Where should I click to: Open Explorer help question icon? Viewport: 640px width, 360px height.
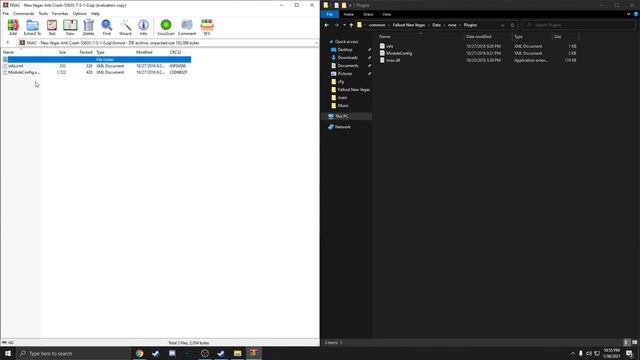[636, 14]
